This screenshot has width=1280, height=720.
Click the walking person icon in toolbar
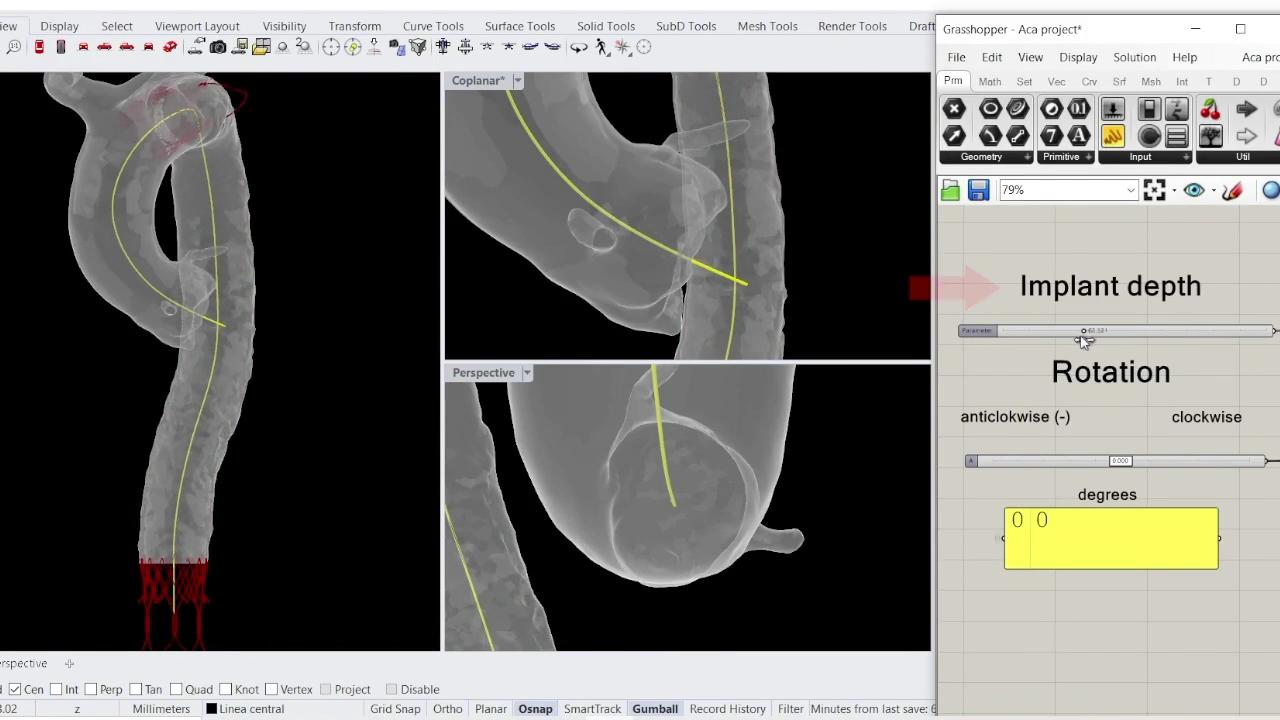pyautogui.click(x=601, y=47)
